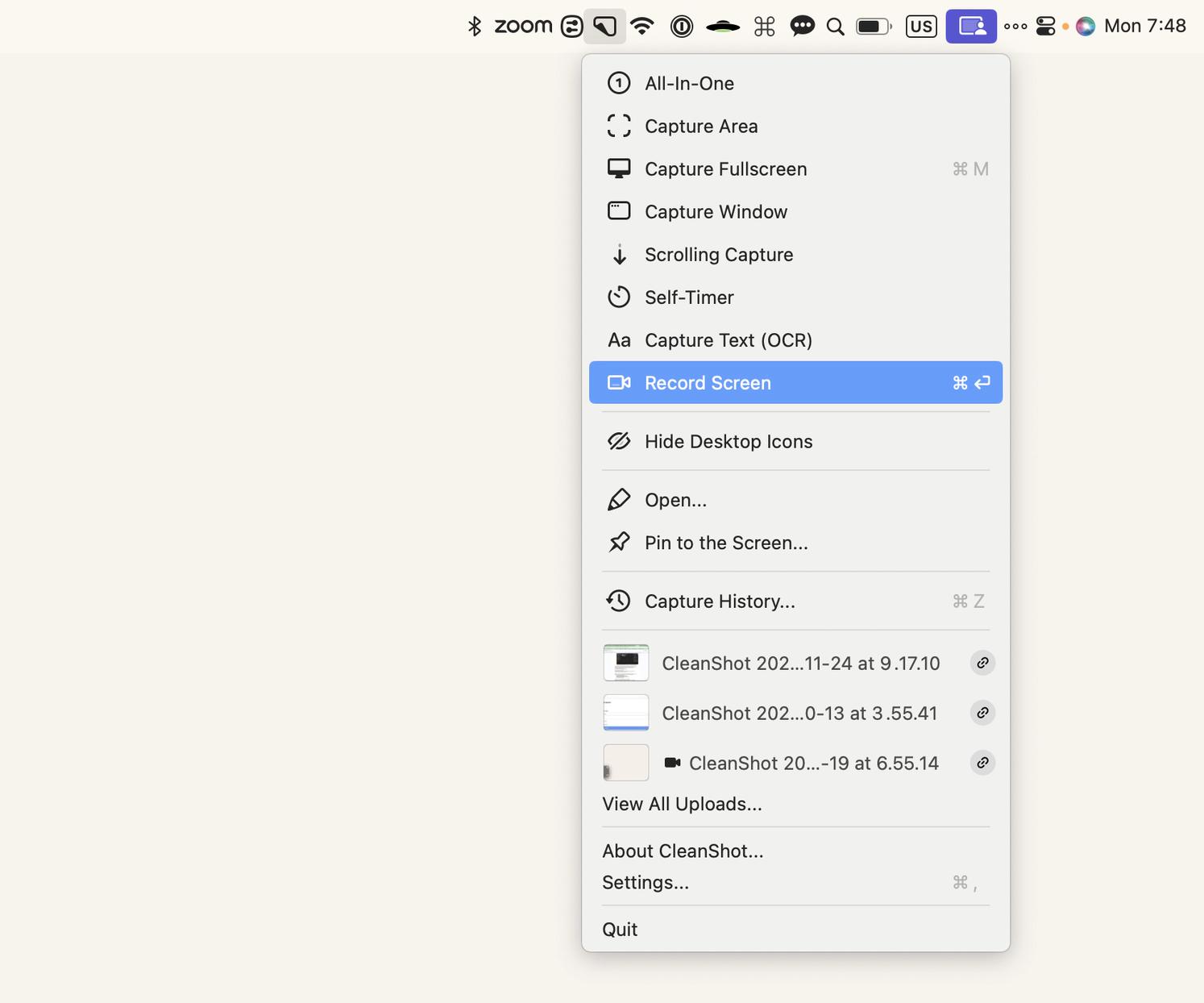This screenshot has height=1003, width=1204.
Task: Open Bluetooth status in menu bar
Action: [x=475, y=27]
